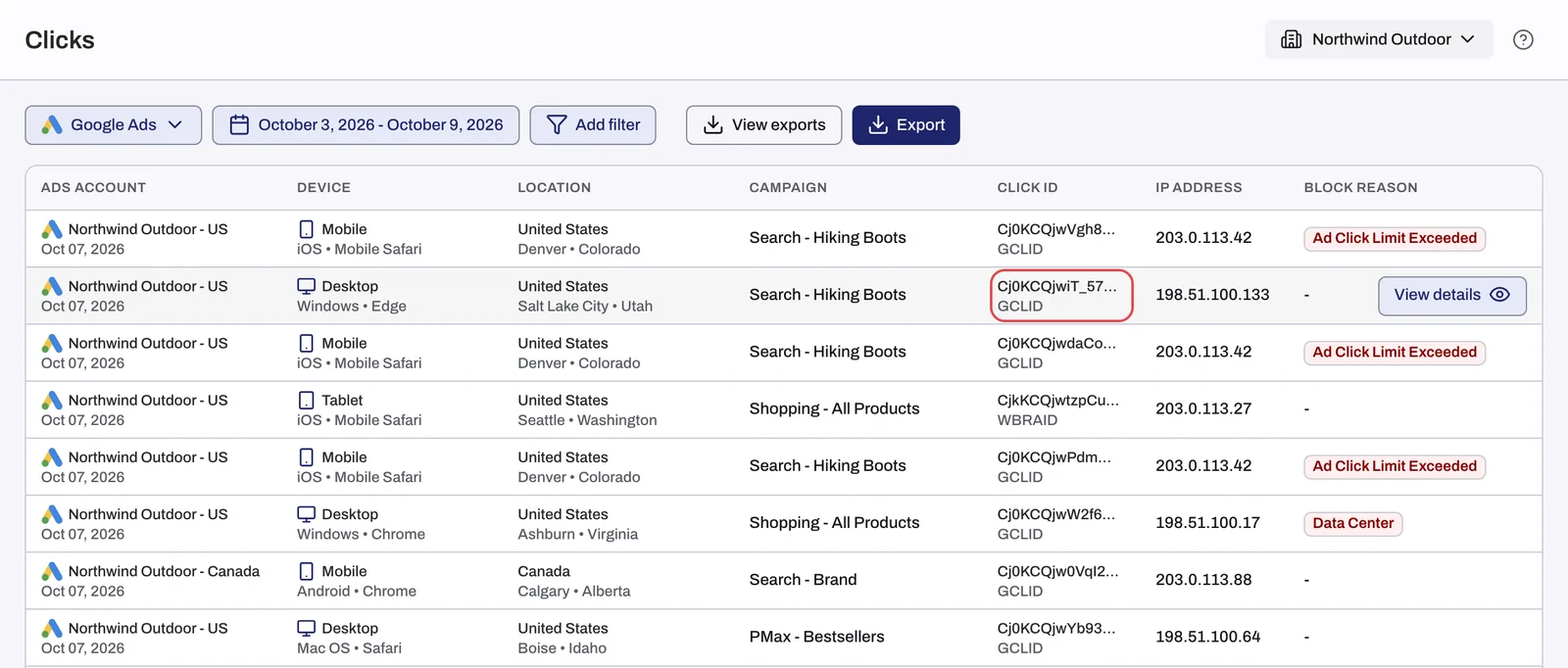Click the mobile icon in Android • Chrome row
Screen dimensions: 1568x668
coord(307,571)
